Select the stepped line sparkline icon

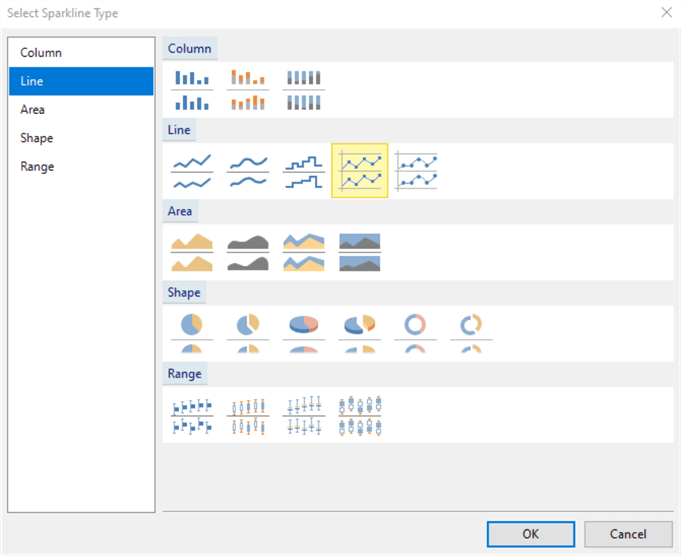pyautogui.click(x=303, y=170)
